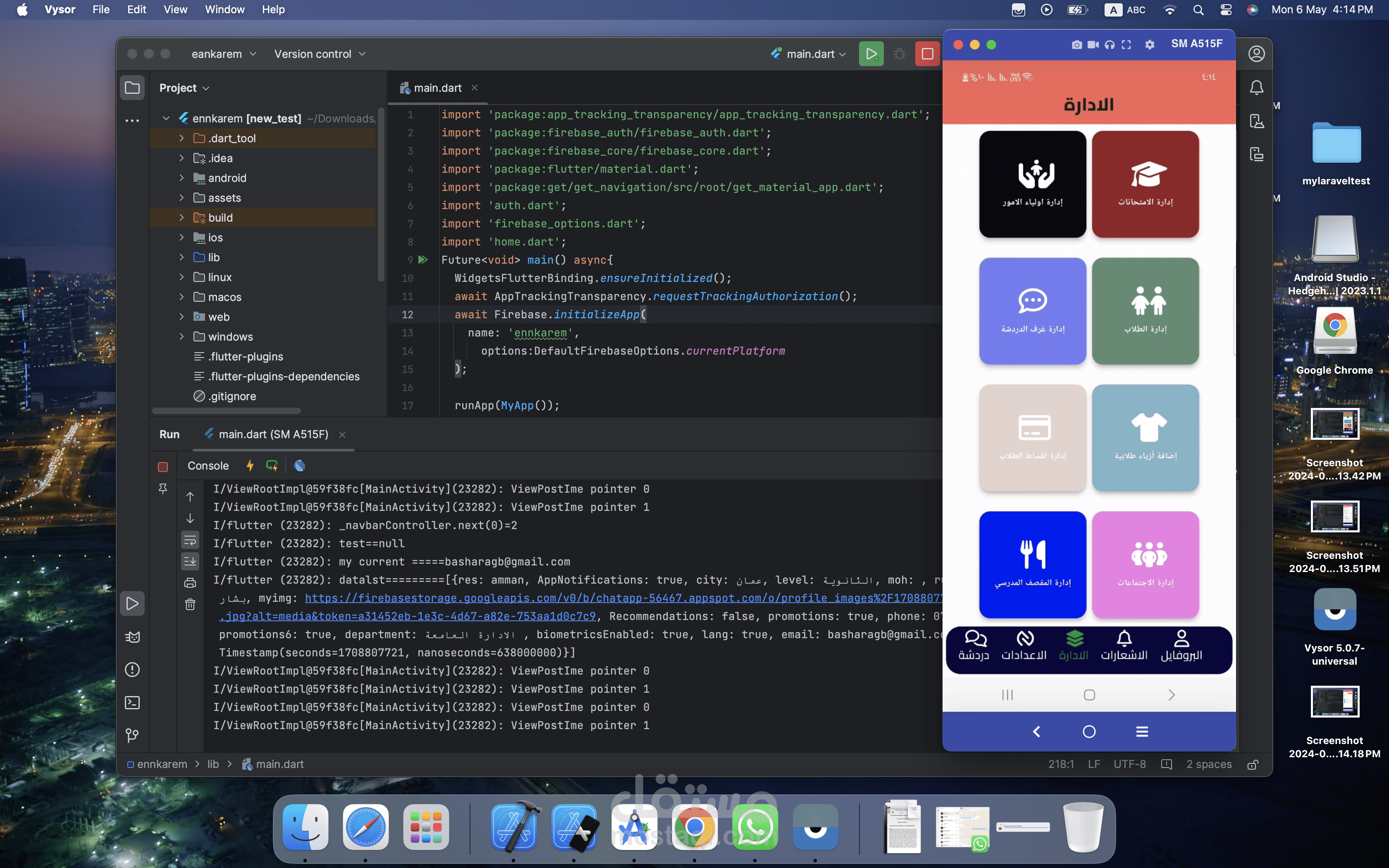1389x868 pixels.
Task: Collapse the ennkarem project root
Action: (166, 118)
